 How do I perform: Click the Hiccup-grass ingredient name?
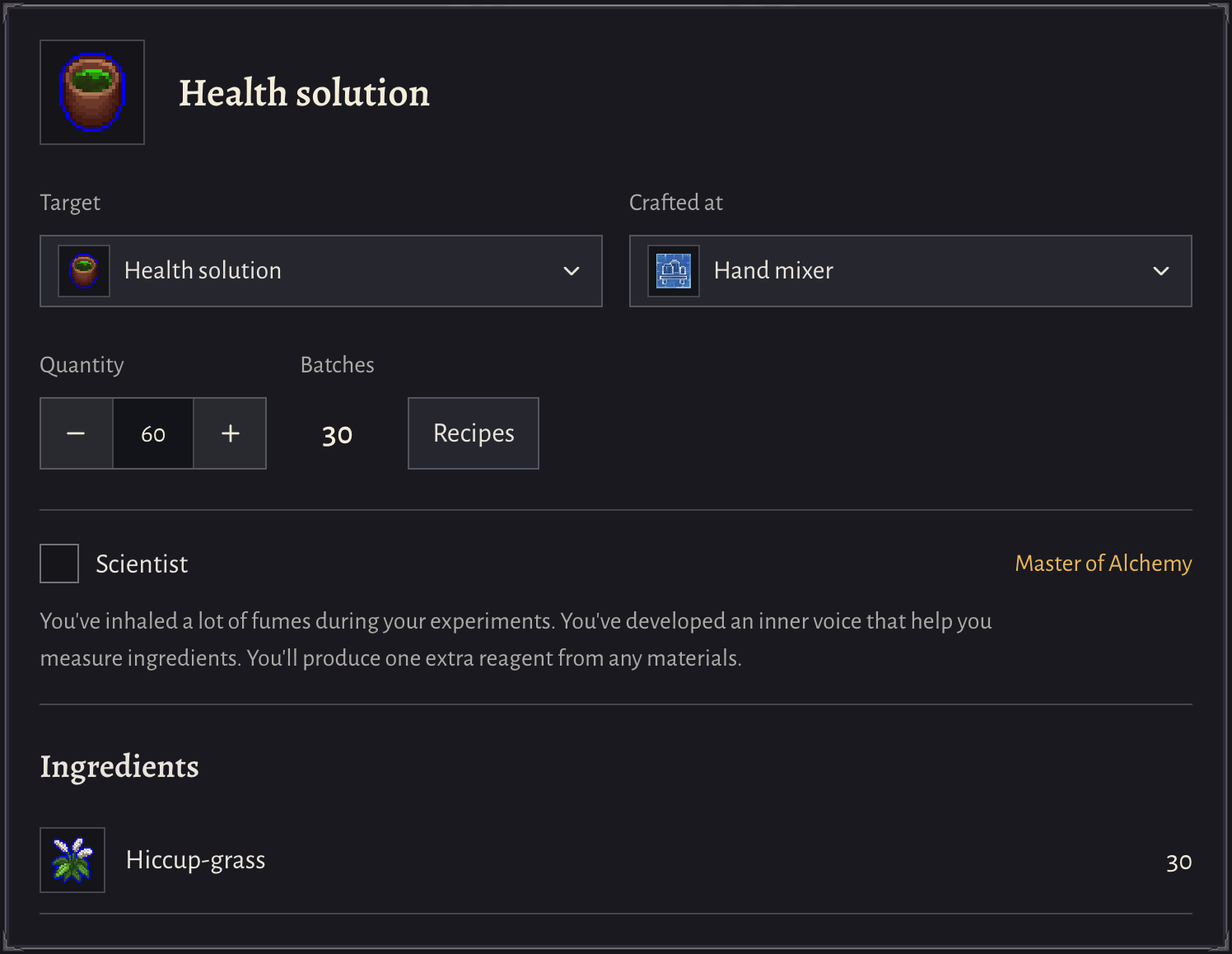(196, 860)
